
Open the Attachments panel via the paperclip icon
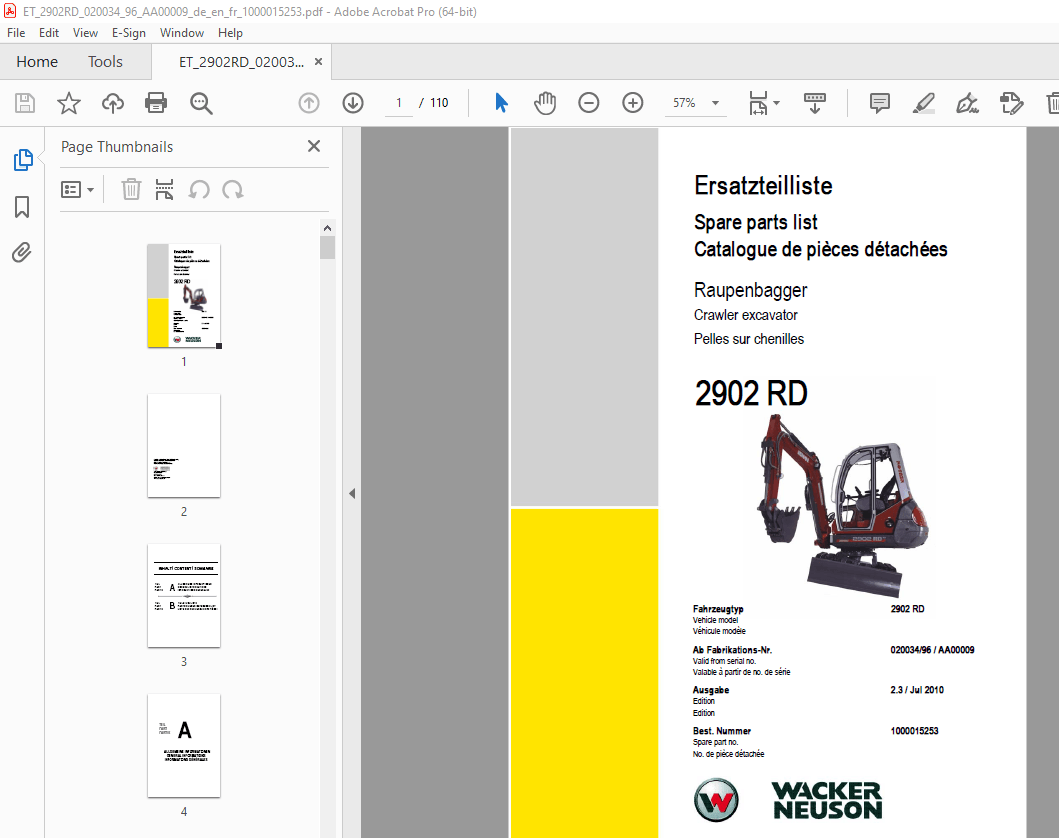click(x=22, y=252)
